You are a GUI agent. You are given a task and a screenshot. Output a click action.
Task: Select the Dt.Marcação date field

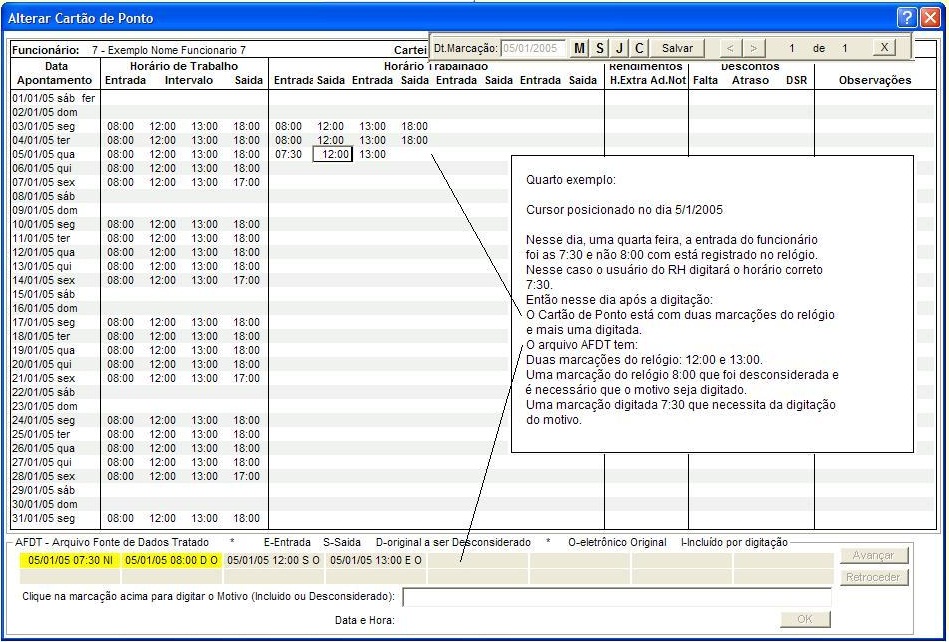point(534,48)
